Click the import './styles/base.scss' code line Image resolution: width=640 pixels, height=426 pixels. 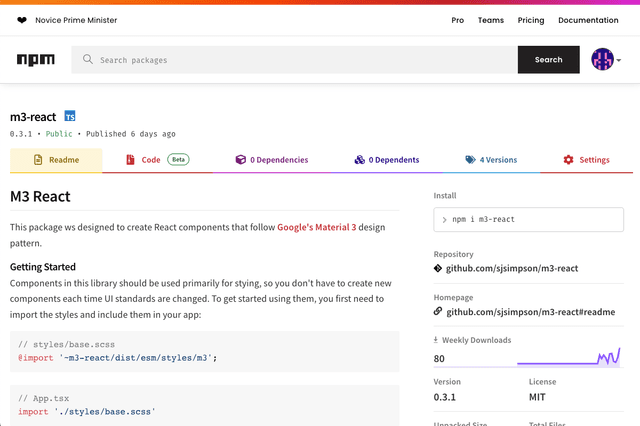(x=87, y=412)
